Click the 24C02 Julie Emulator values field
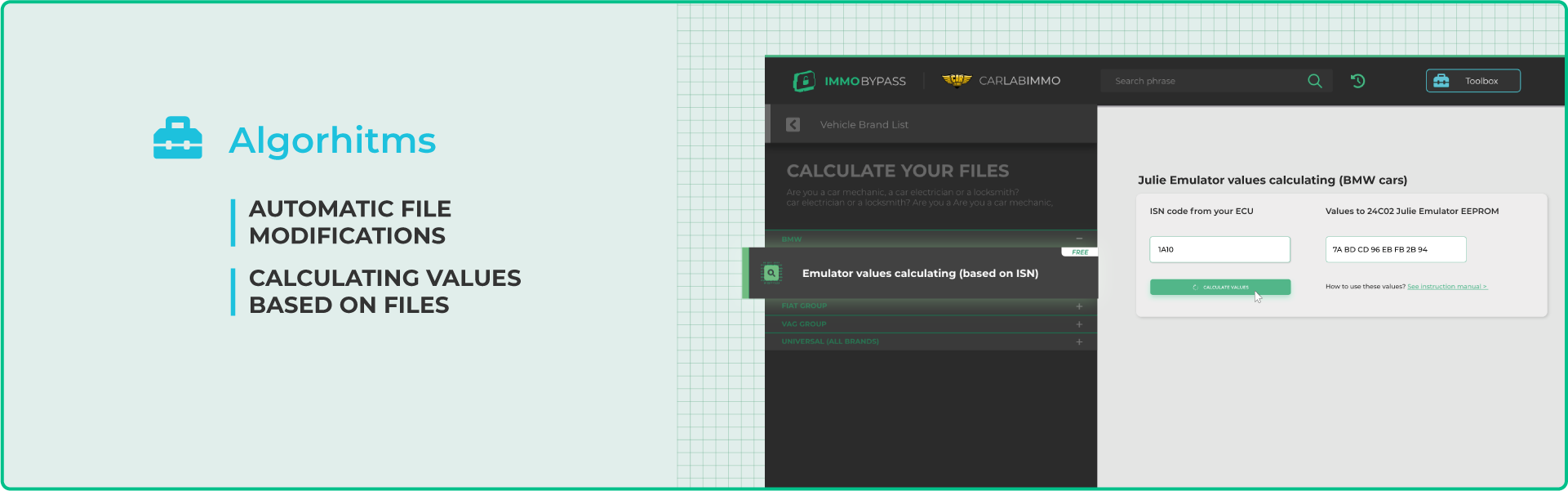The height and width of the screenshot is (491, 1568). [x=1395, y=250]
